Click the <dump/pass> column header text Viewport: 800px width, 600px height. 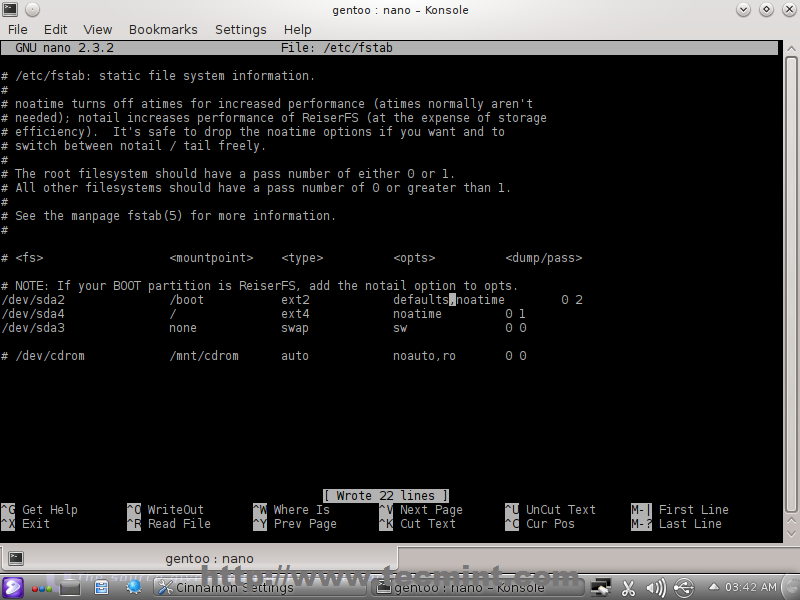544,258
